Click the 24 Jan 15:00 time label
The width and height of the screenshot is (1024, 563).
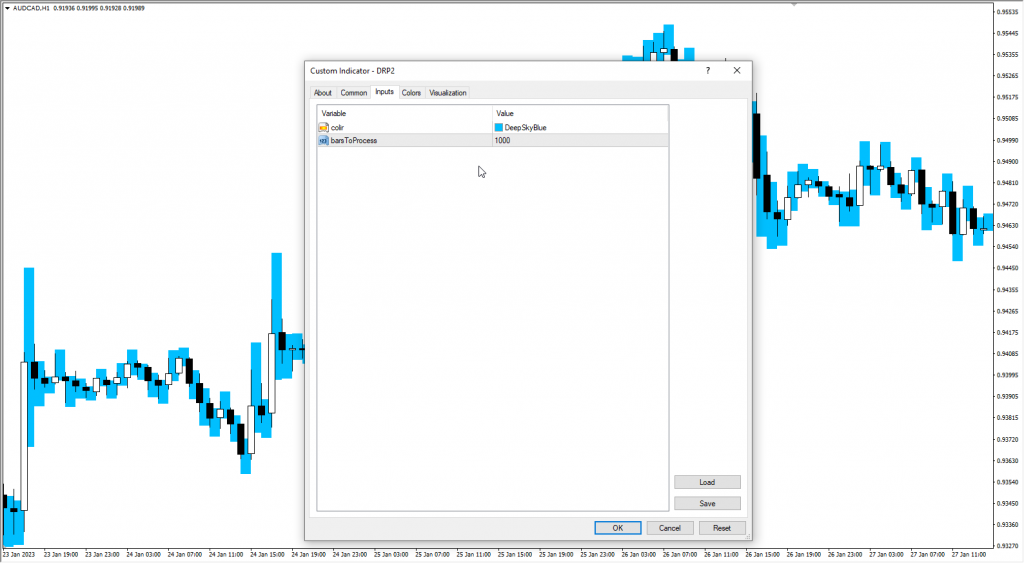pos(267,555)
